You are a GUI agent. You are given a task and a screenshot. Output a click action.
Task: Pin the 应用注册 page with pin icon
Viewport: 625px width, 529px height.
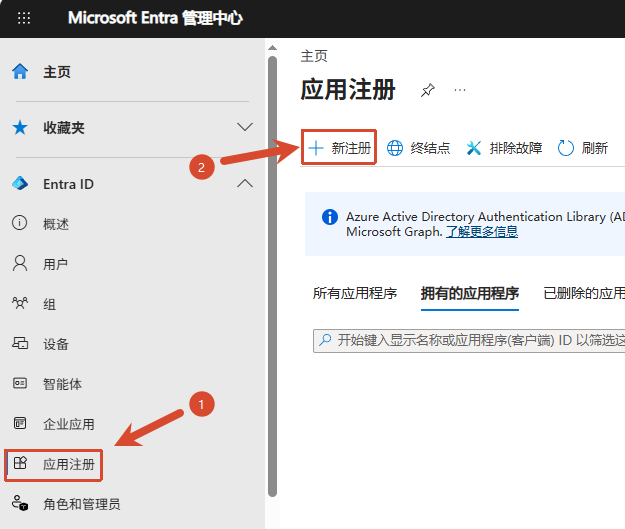[x=428, y=90]
